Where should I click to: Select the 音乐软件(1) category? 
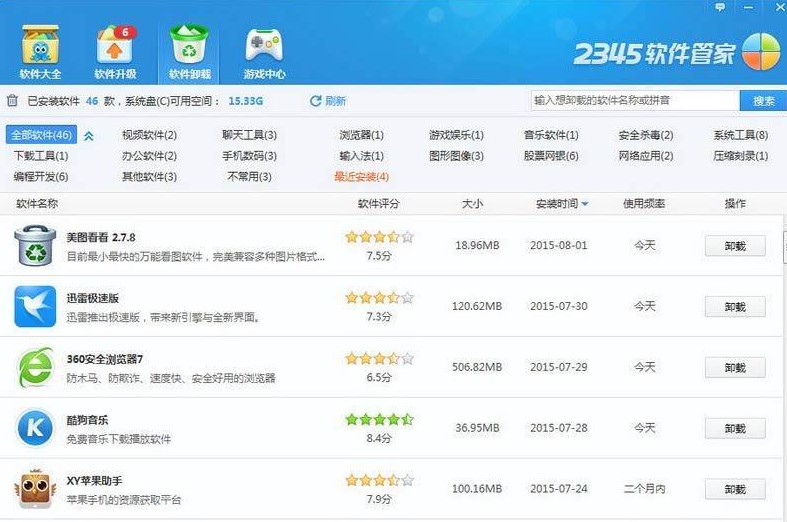(551, 135)
